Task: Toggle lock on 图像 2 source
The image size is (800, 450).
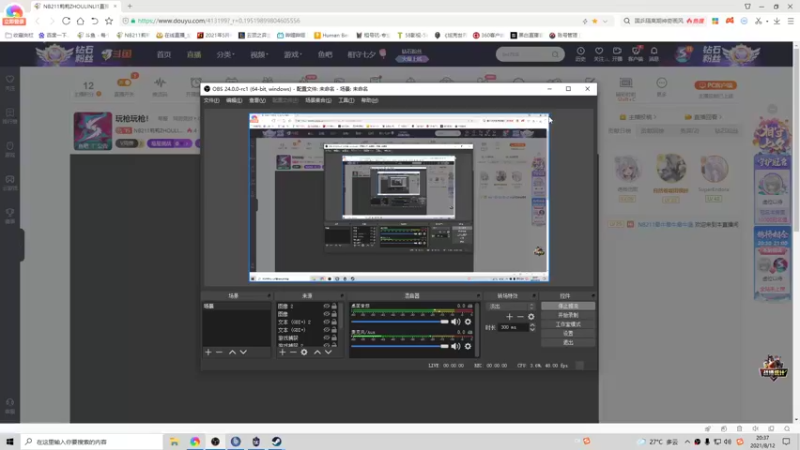Action: [334, 306]
